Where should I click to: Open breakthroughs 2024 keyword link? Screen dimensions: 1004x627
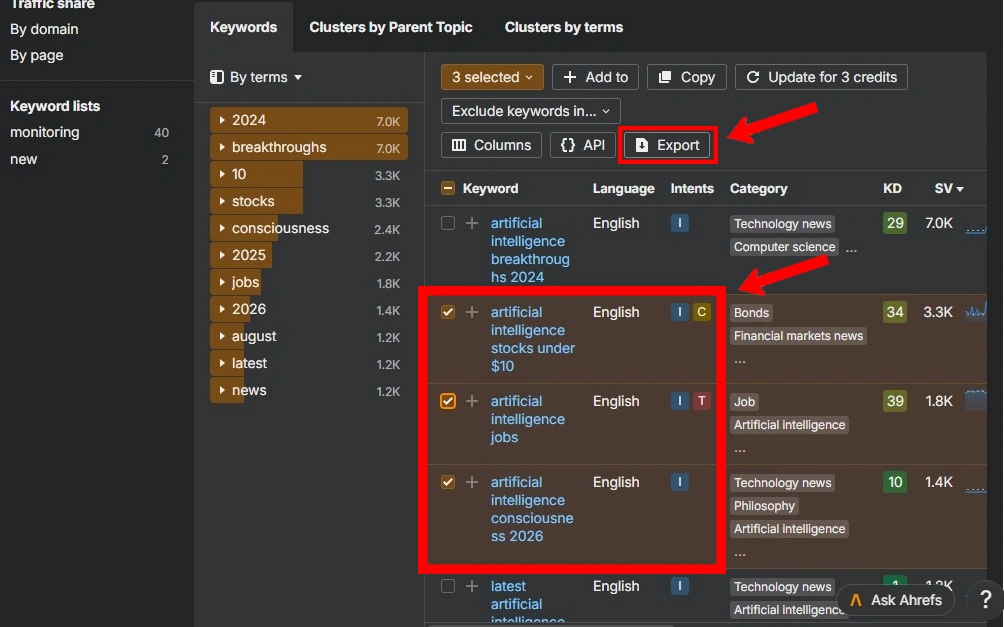point(530,250)
